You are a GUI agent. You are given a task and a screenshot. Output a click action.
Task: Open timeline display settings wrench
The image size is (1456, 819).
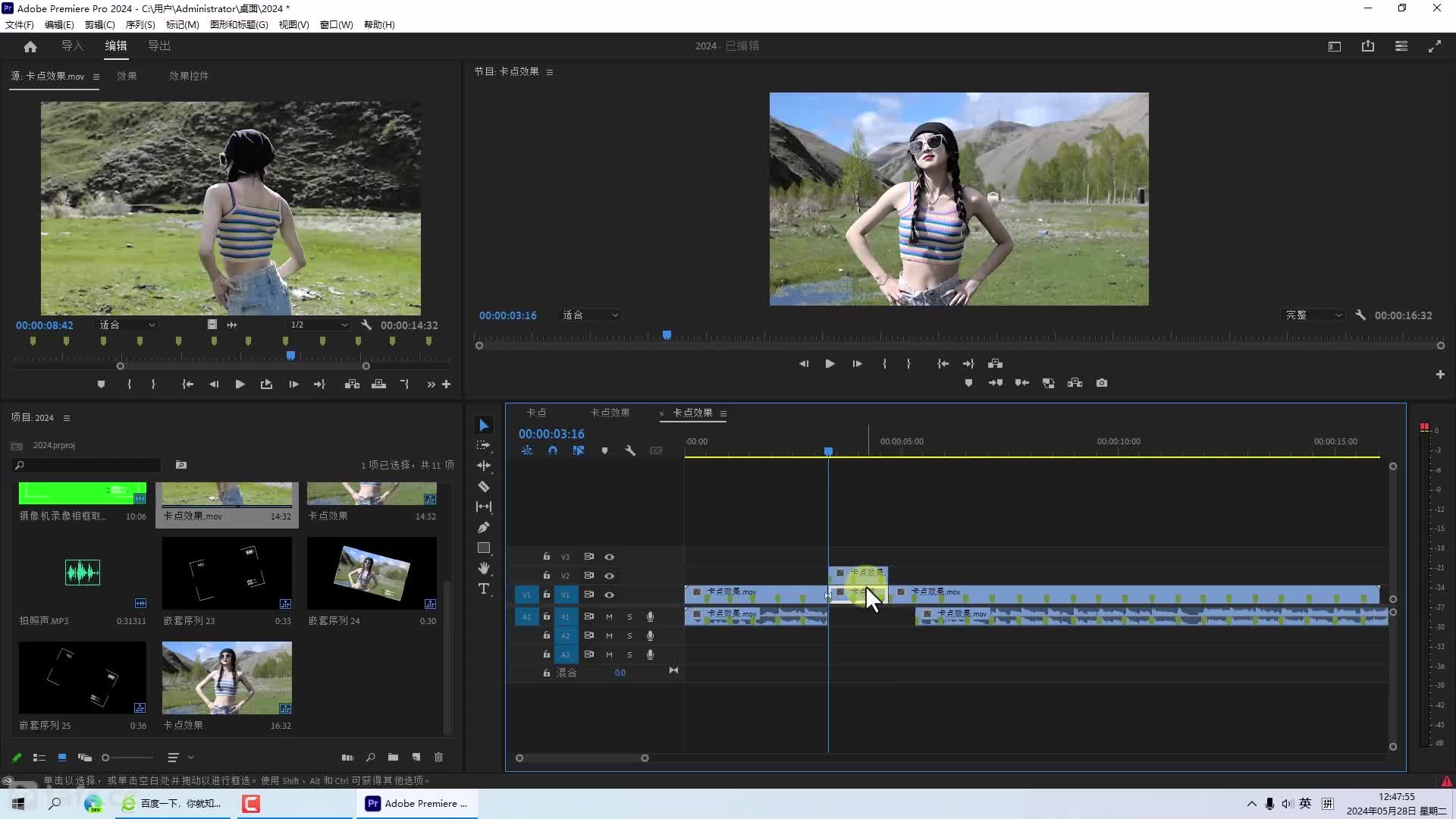coord(630,450)
